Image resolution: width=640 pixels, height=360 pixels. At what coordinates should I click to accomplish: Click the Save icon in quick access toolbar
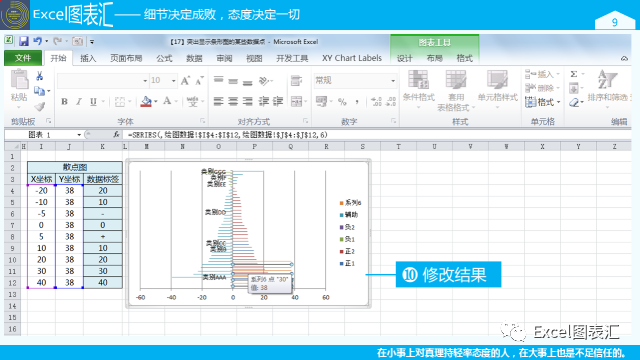(23, 41)
